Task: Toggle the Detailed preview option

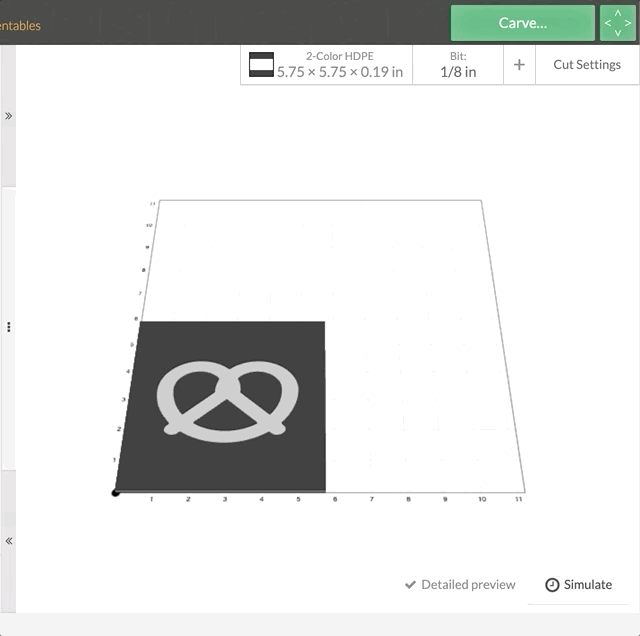Action: click(x=468, y=585)
